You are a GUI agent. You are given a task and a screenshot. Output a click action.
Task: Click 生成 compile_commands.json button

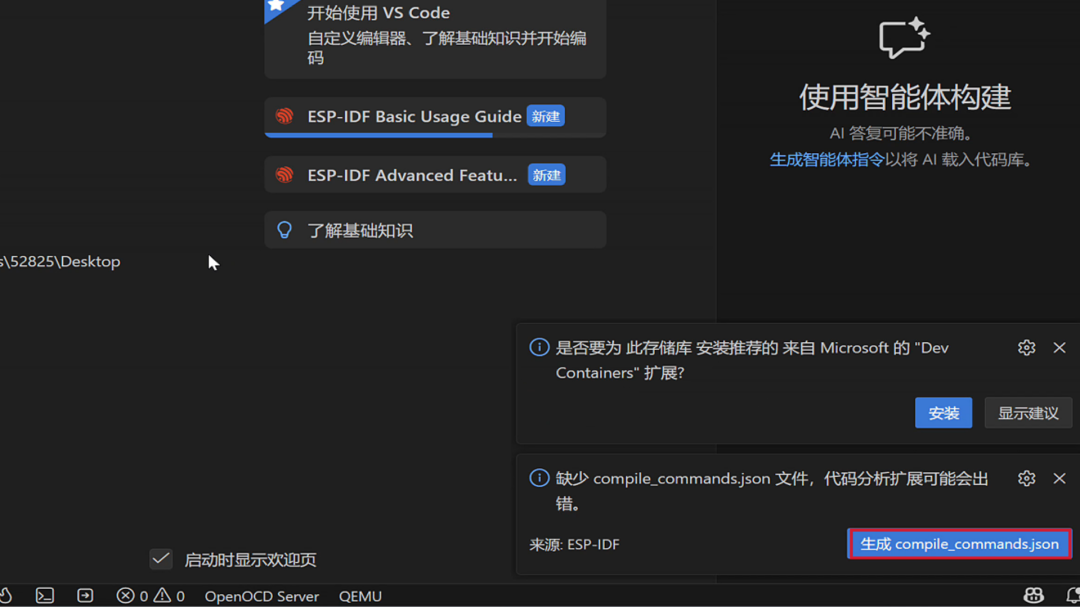click(959, 544)
